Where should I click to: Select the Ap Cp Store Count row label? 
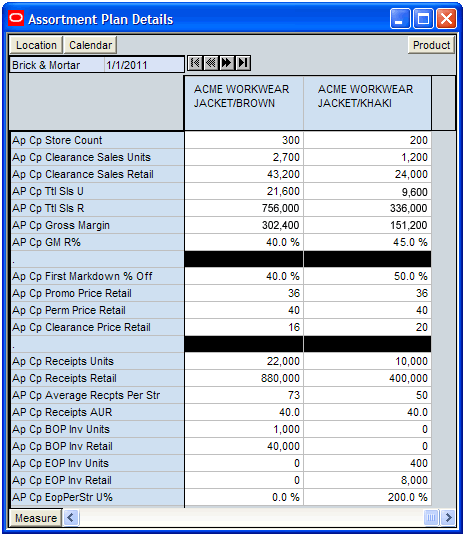click(x=97, y=140)
